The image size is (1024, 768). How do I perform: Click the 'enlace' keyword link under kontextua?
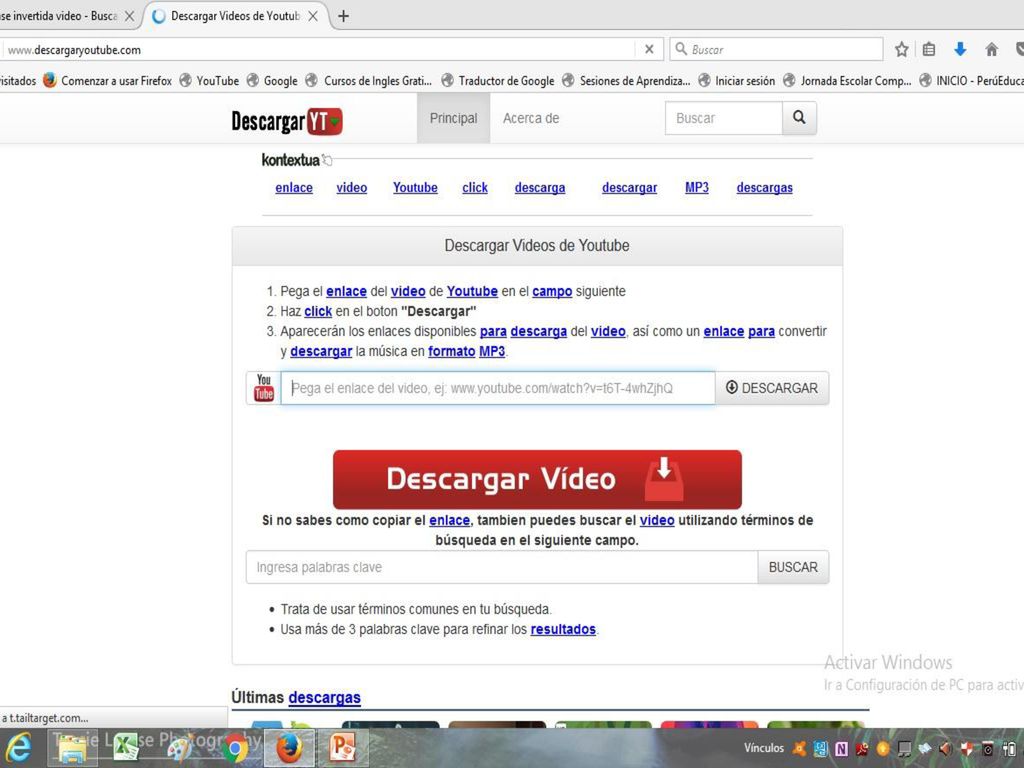coord(294,188)
